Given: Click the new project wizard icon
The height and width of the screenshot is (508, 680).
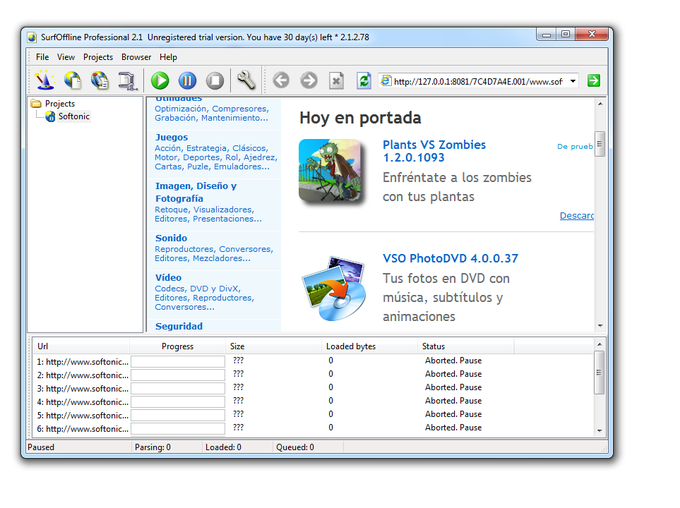Looking at the screenshot, I should click(x=44, y=80).
